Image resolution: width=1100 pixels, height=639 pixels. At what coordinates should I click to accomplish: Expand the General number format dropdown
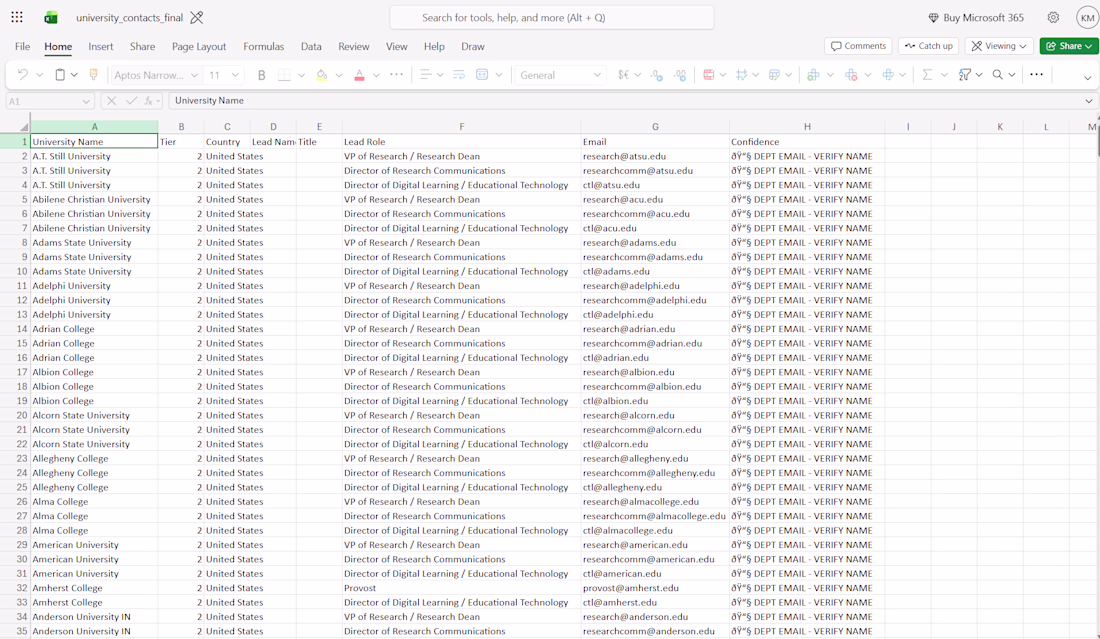tap(597, 75)
